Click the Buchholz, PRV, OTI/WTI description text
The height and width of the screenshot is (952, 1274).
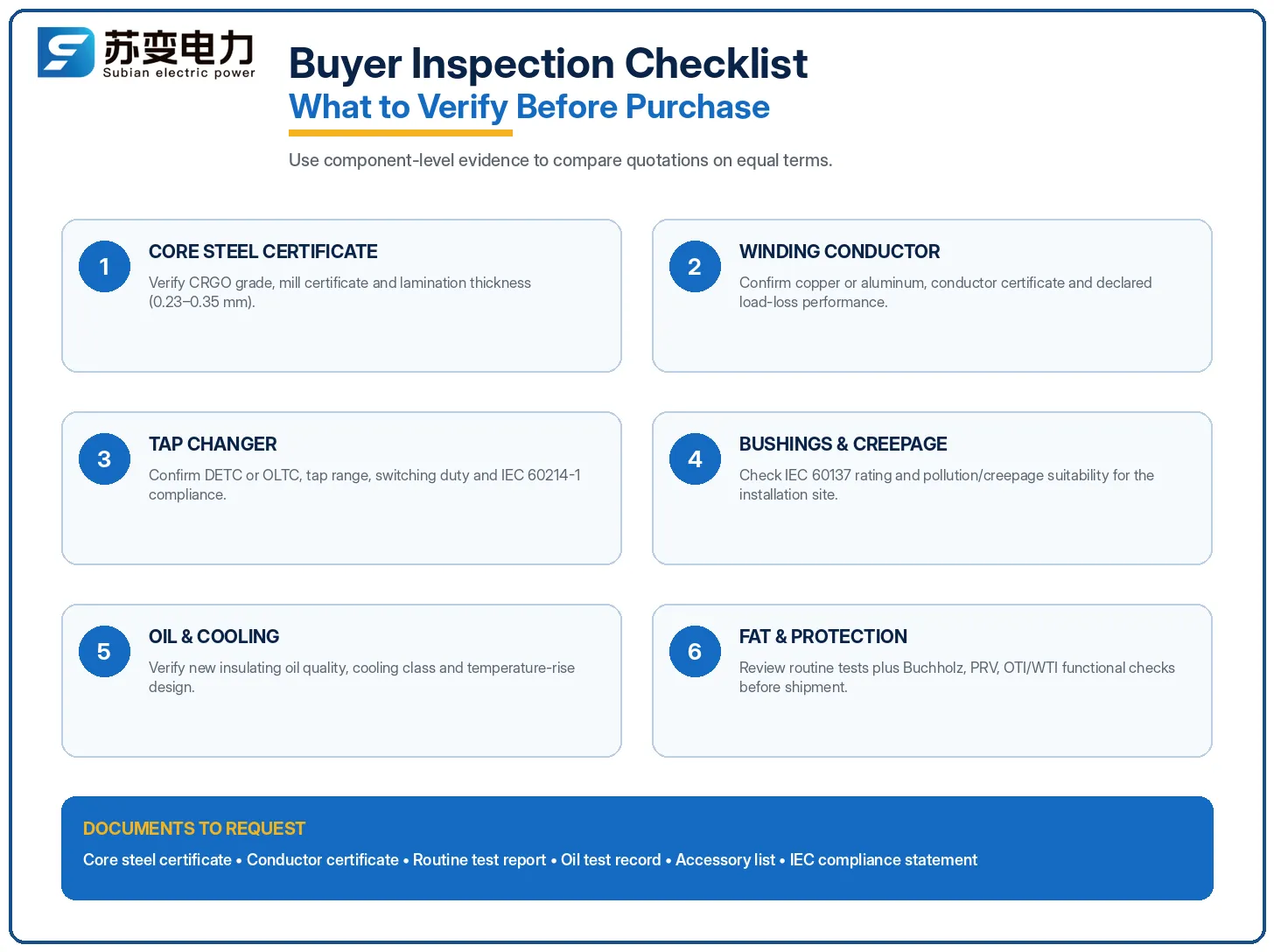(x=957, y=677)
